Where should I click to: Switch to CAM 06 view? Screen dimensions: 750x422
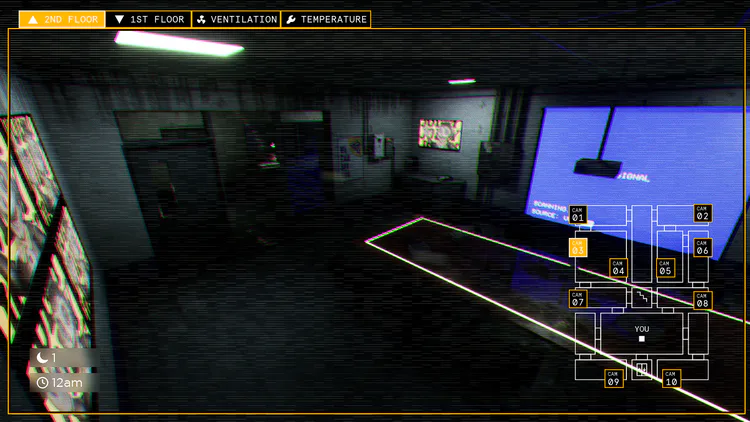pos(703,248)
